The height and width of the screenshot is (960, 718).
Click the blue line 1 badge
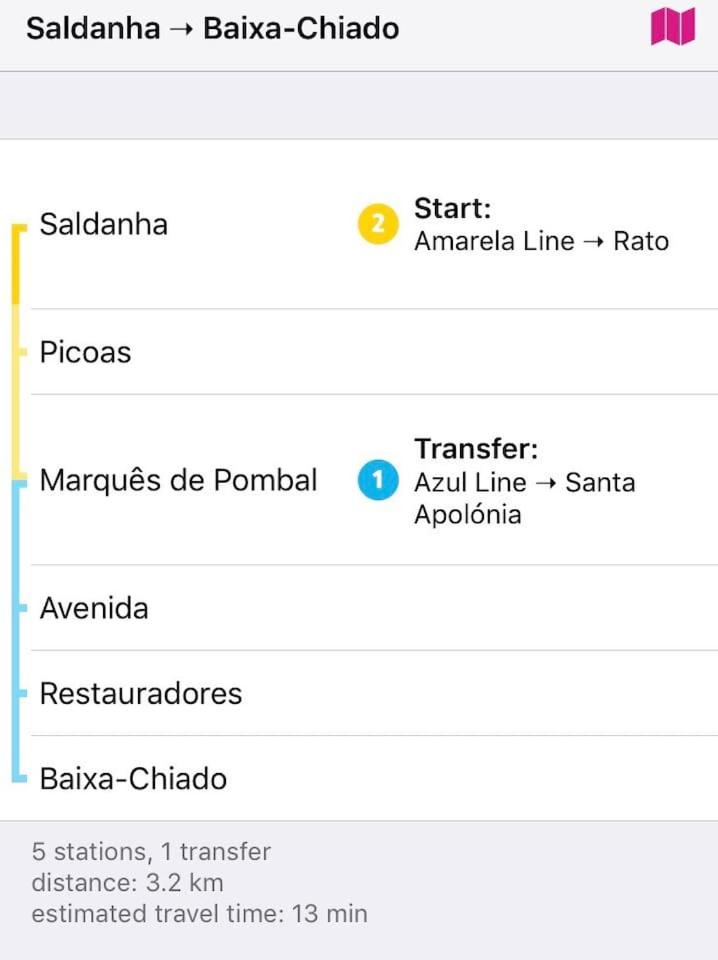pos(378,480)
